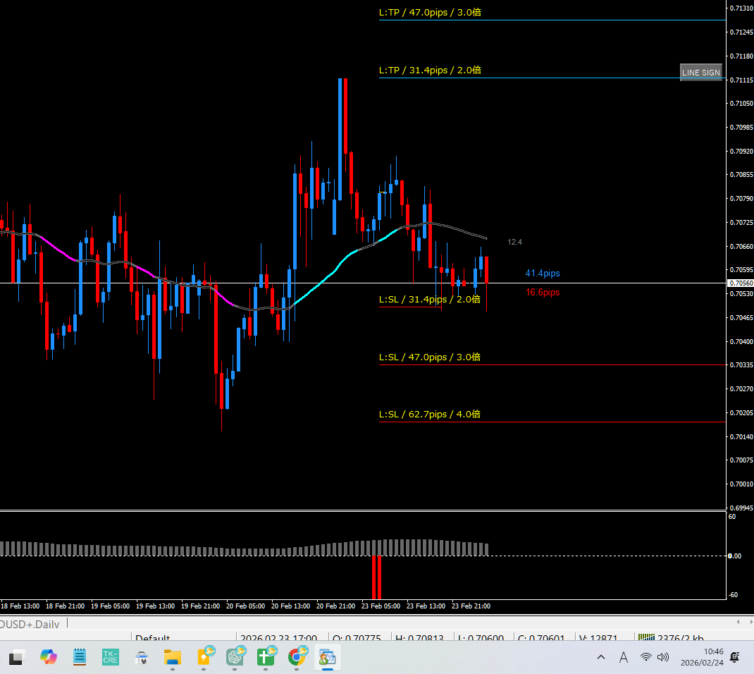Switch to Google Chrome in taskbar

pyautogui.click(x=297, y=657)
